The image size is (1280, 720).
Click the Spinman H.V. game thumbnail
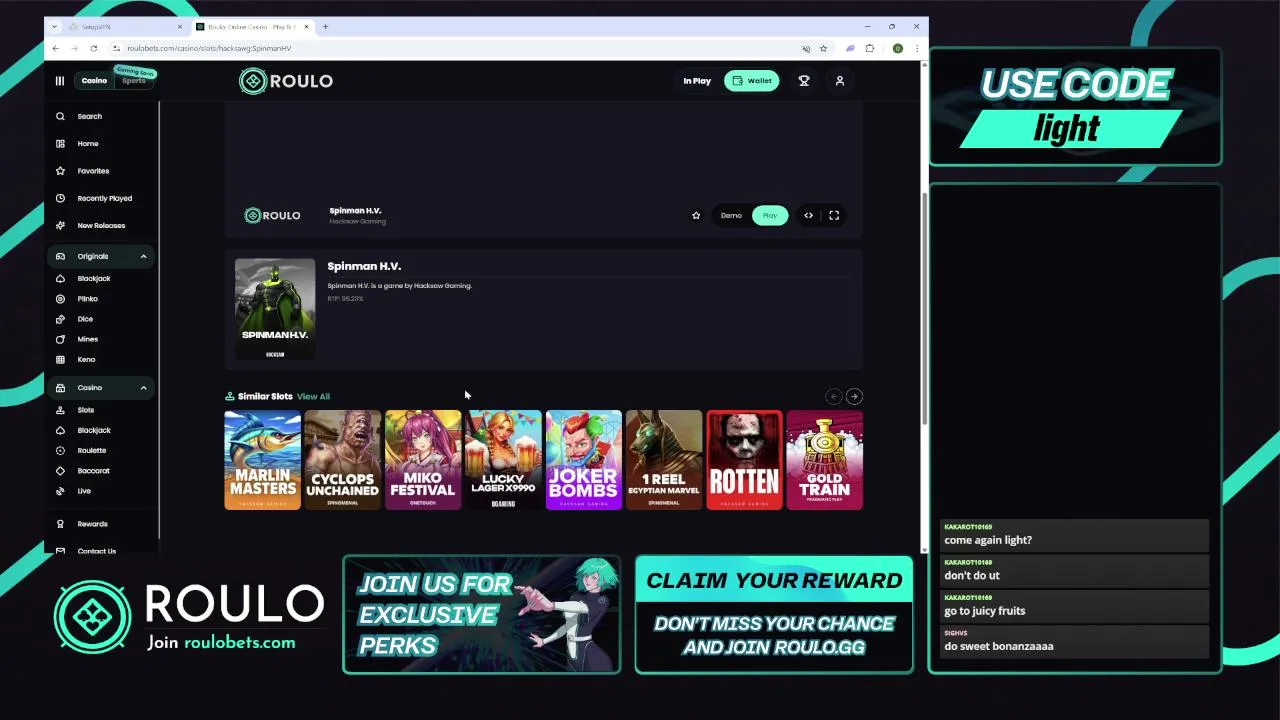(275, 309)
